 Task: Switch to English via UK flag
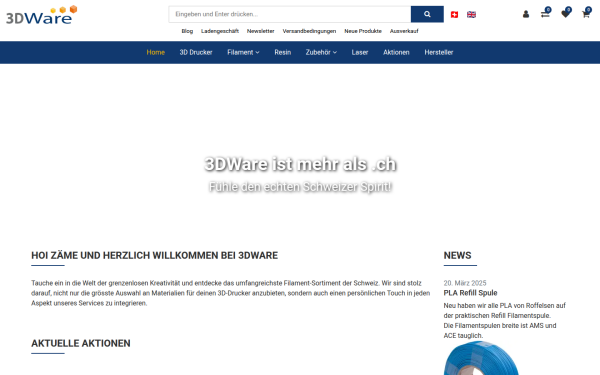tap(471, 15)
